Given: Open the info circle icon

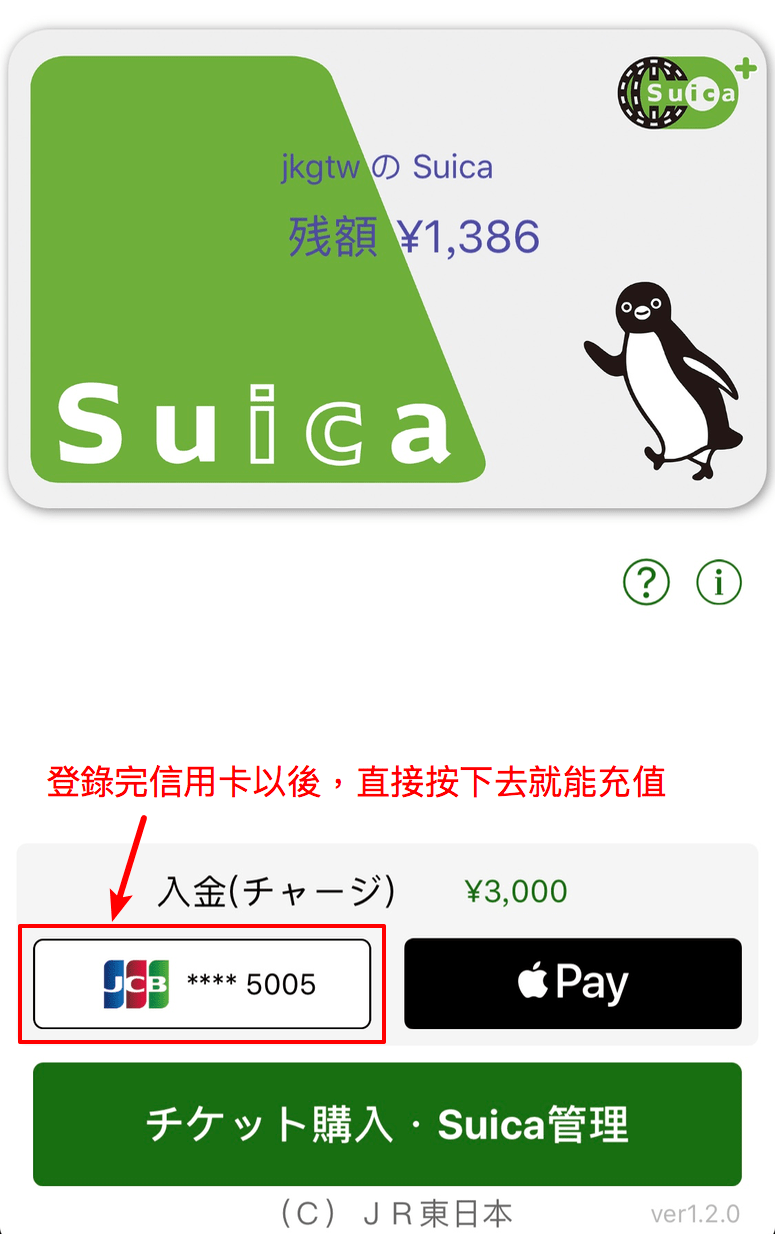Looking at the screenshot, I should [719, 581].
